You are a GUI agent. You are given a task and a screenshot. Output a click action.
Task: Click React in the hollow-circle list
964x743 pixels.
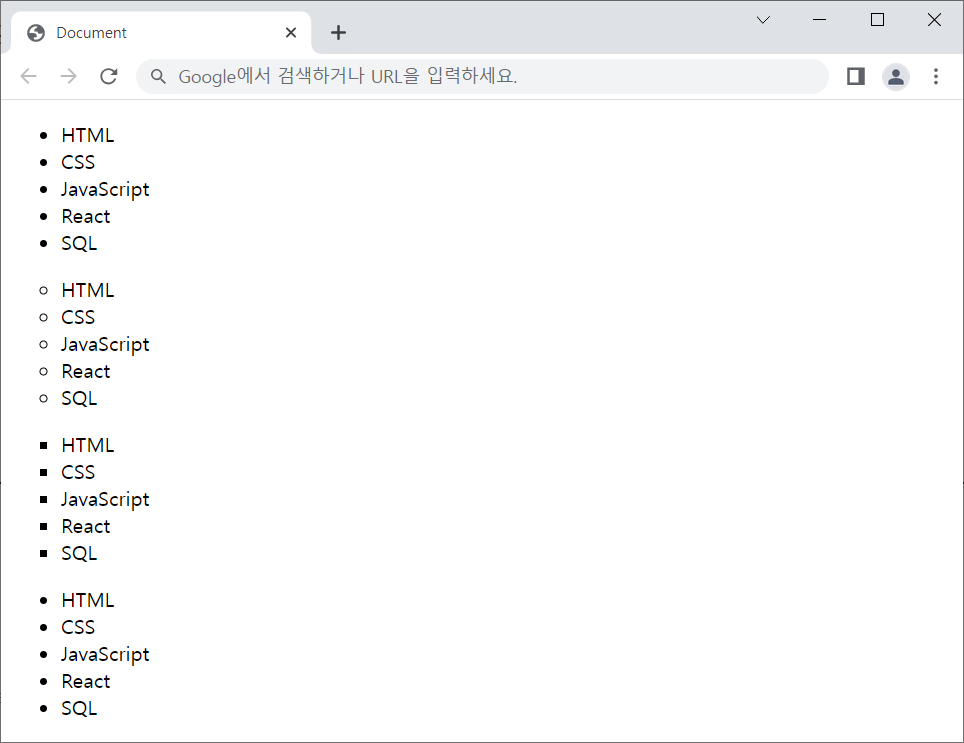pos(85,371)
